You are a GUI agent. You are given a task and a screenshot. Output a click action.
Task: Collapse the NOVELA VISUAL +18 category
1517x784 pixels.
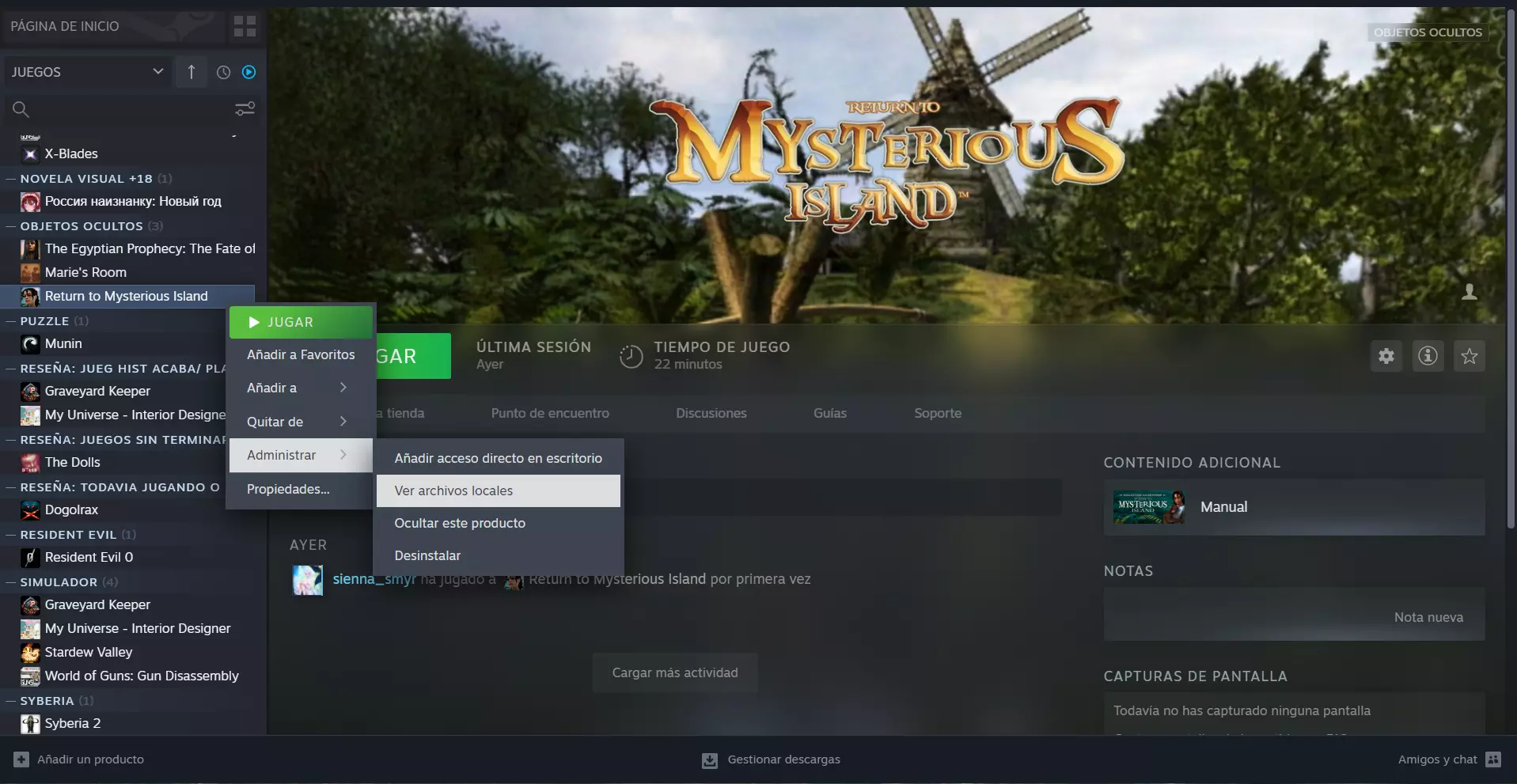[11, 179]
